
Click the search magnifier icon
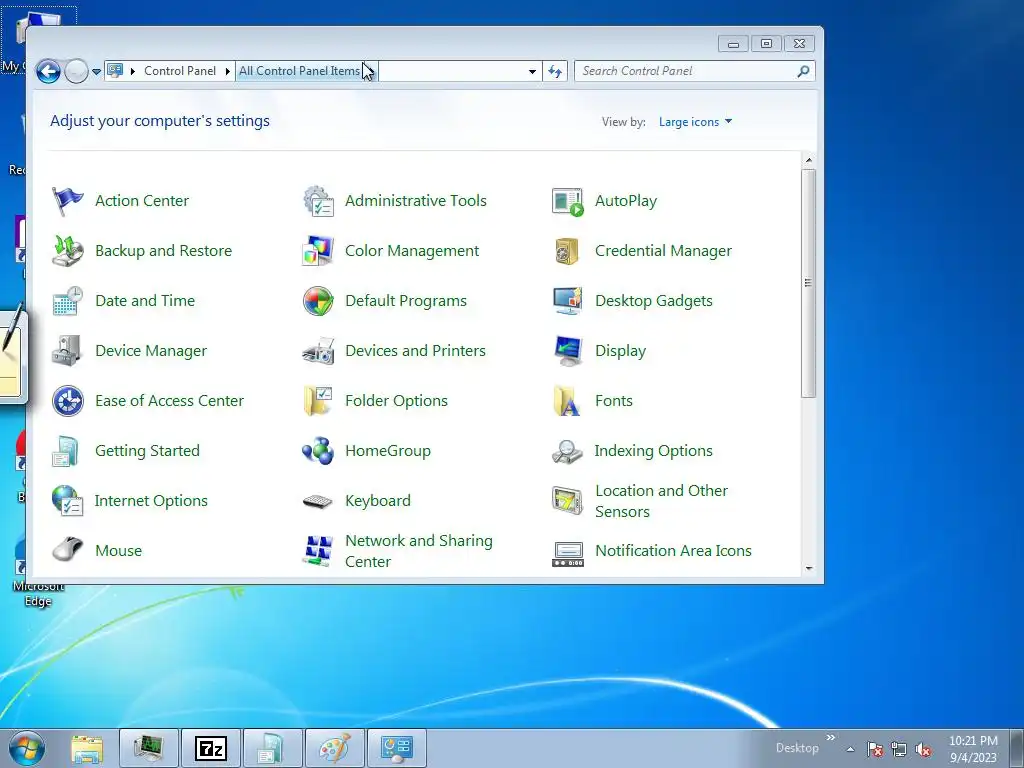point(803,71)
